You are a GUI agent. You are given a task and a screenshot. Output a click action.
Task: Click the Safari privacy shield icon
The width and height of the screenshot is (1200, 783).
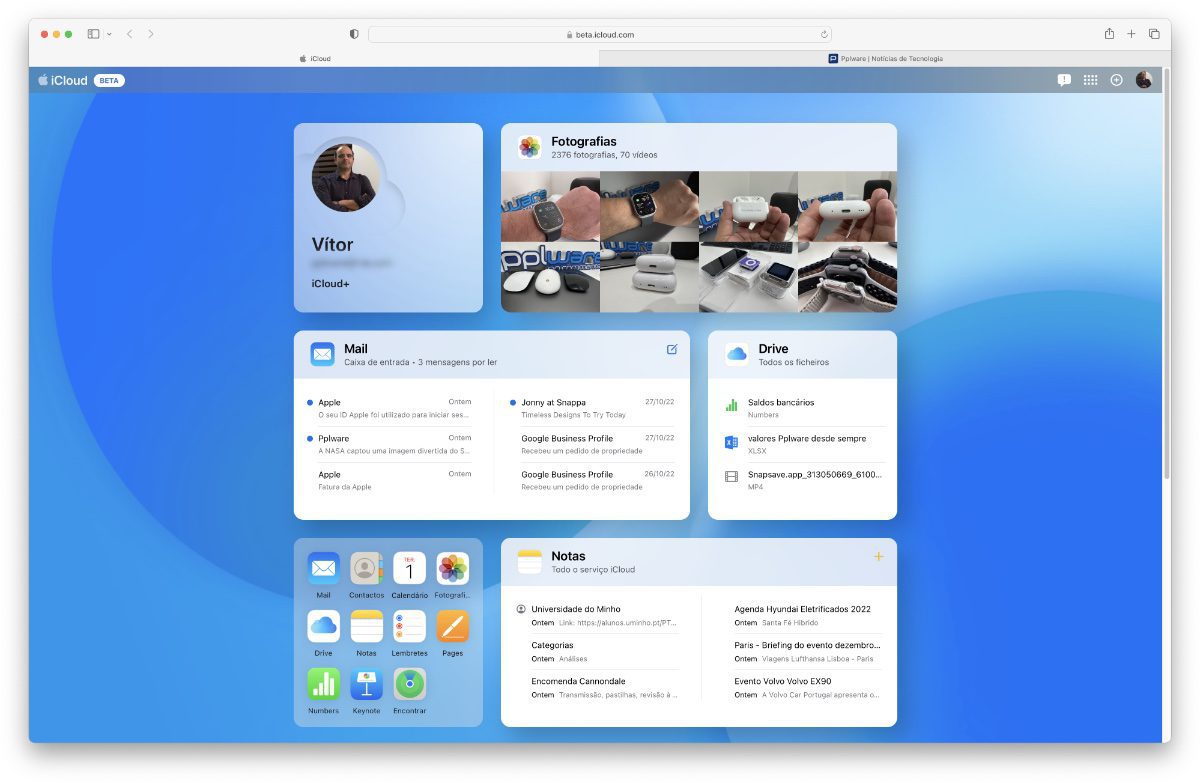tap(354, 34)
